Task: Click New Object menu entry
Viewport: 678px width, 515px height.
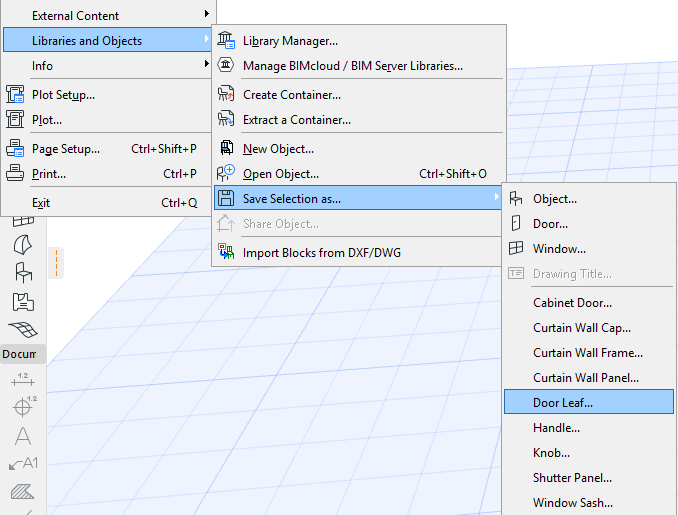Action: (x=278, y=149)
